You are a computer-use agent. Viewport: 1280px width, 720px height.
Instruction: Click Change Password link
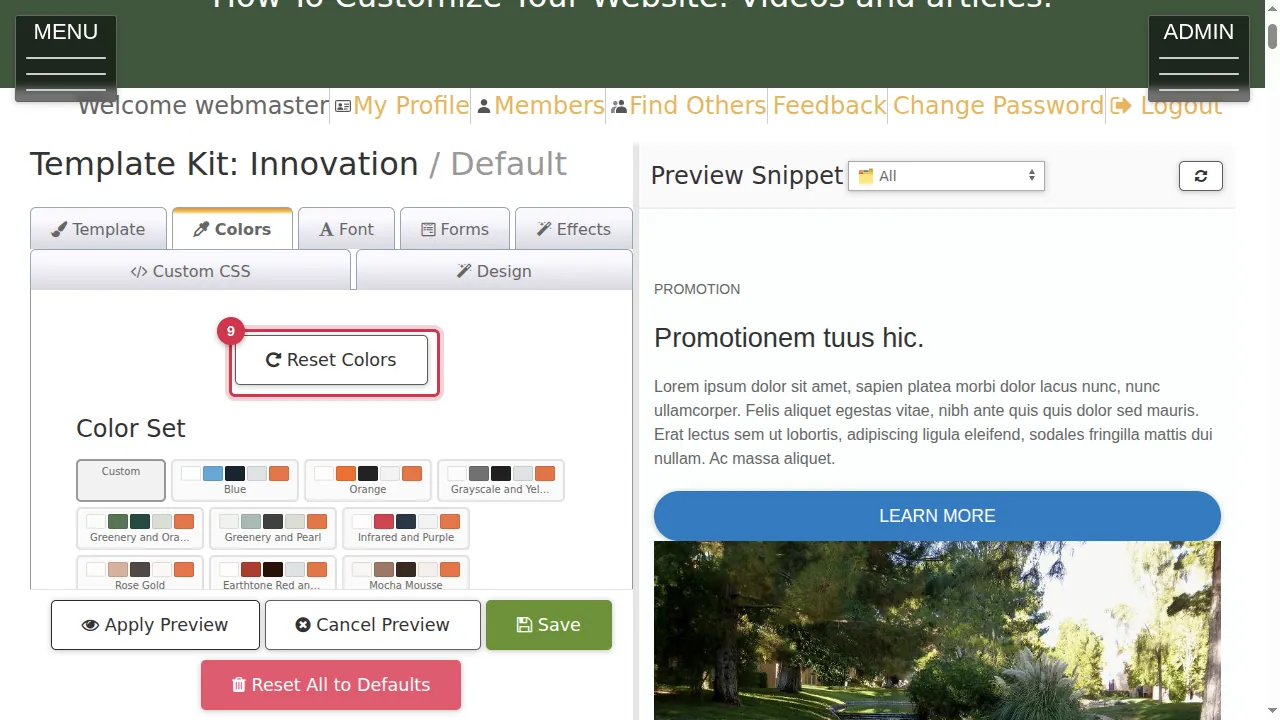tap(998, 106)
